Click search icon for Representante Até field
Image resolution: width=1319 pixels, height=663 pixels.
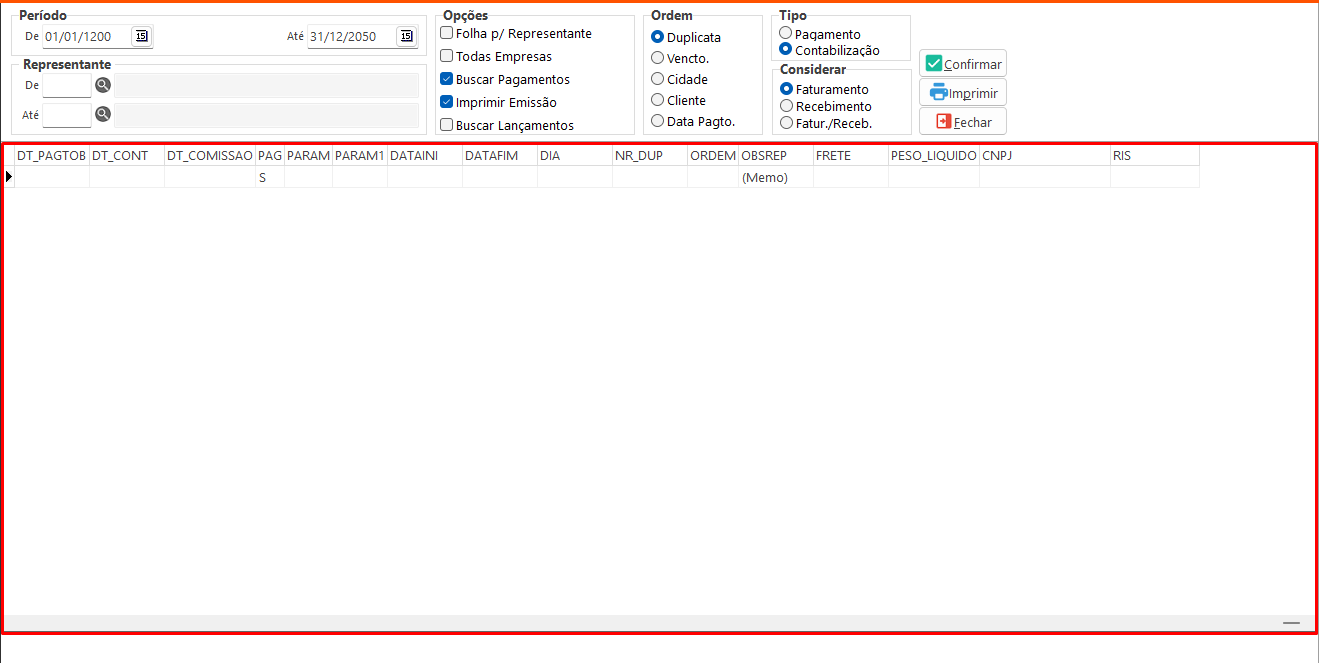click(103, 115)
